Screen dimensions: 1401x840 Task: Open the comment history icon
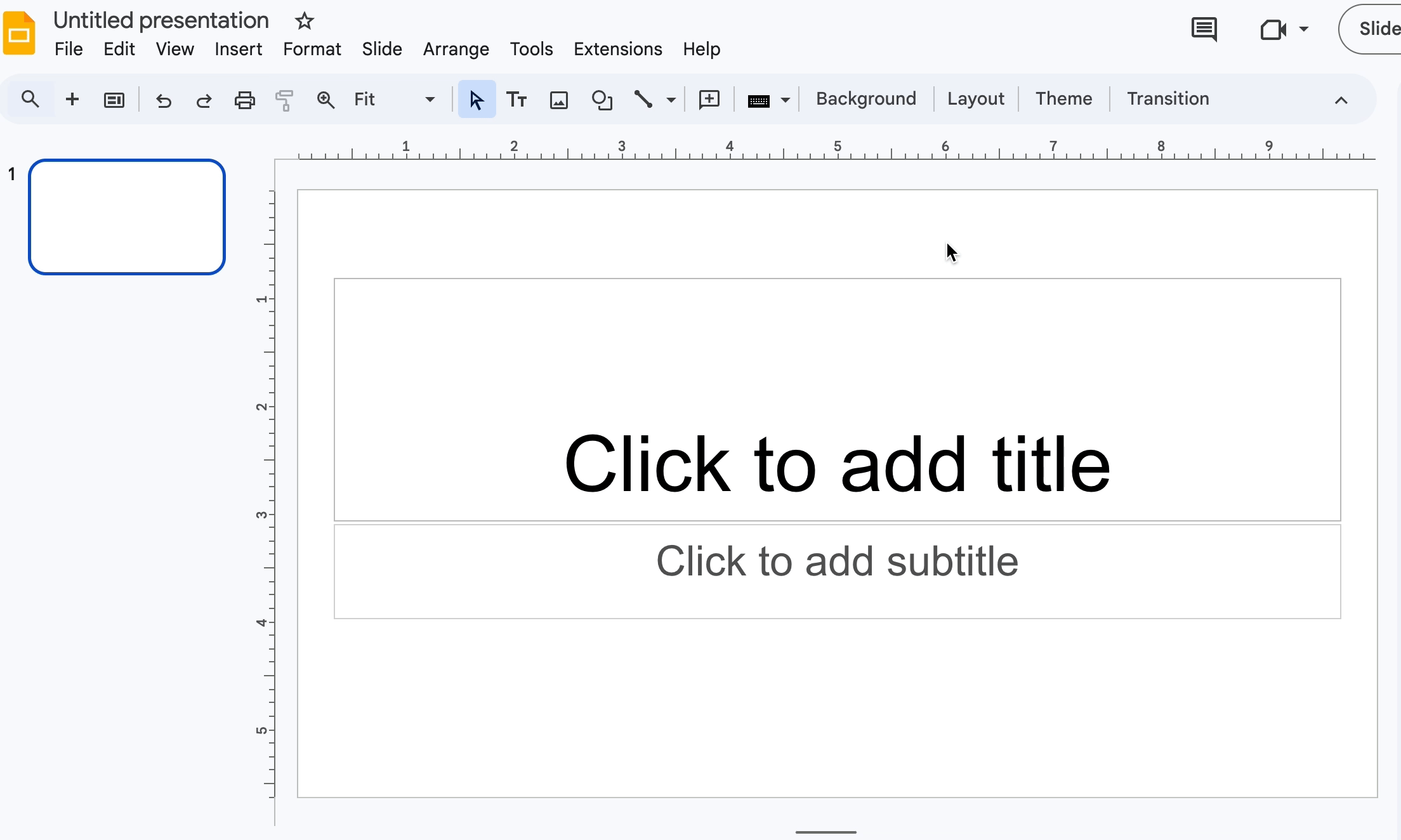[1204, 29]
